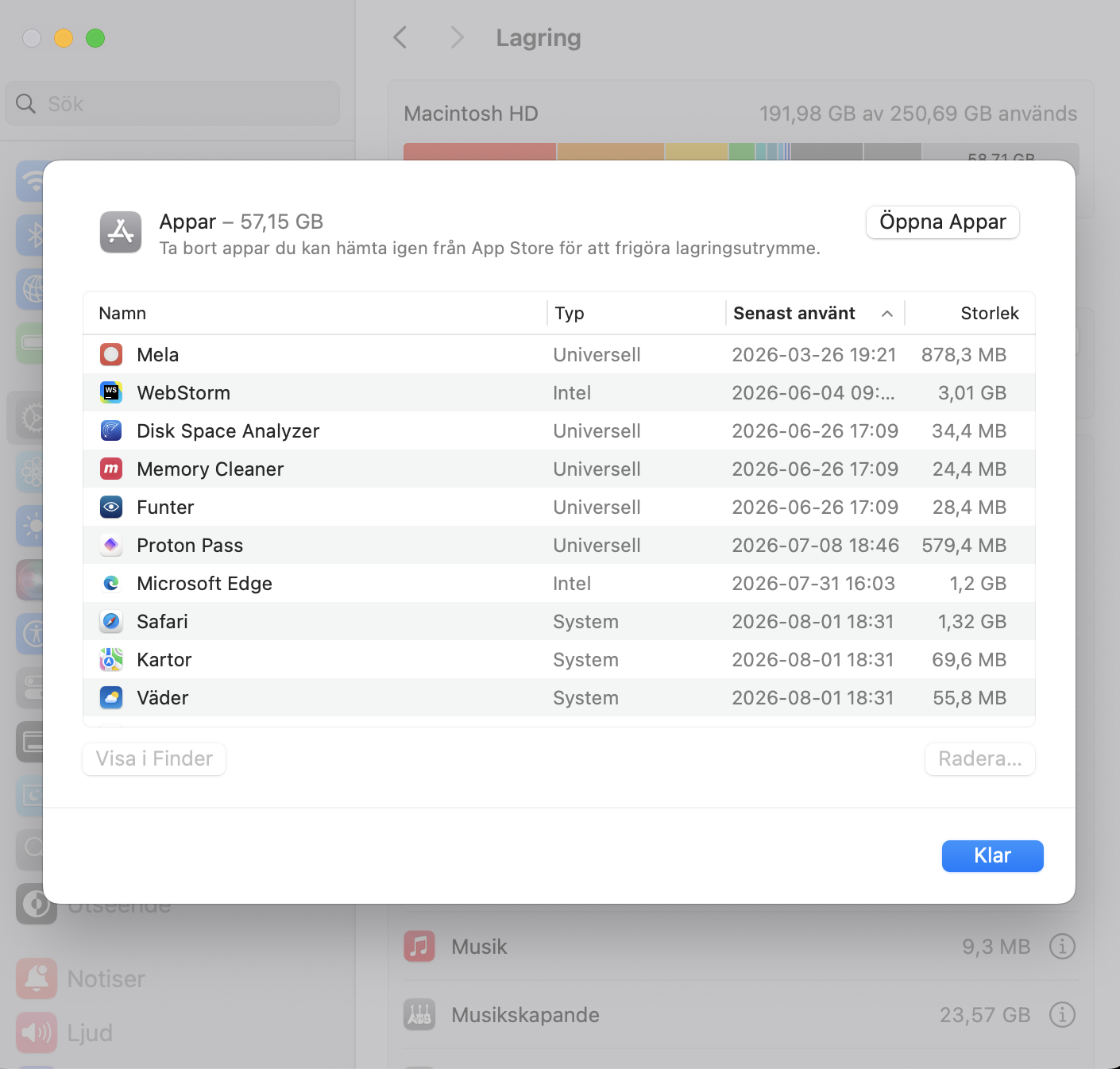Click Safari's System type cell
Screen dimensions: 1120x1069
click(x=585, y=621)
